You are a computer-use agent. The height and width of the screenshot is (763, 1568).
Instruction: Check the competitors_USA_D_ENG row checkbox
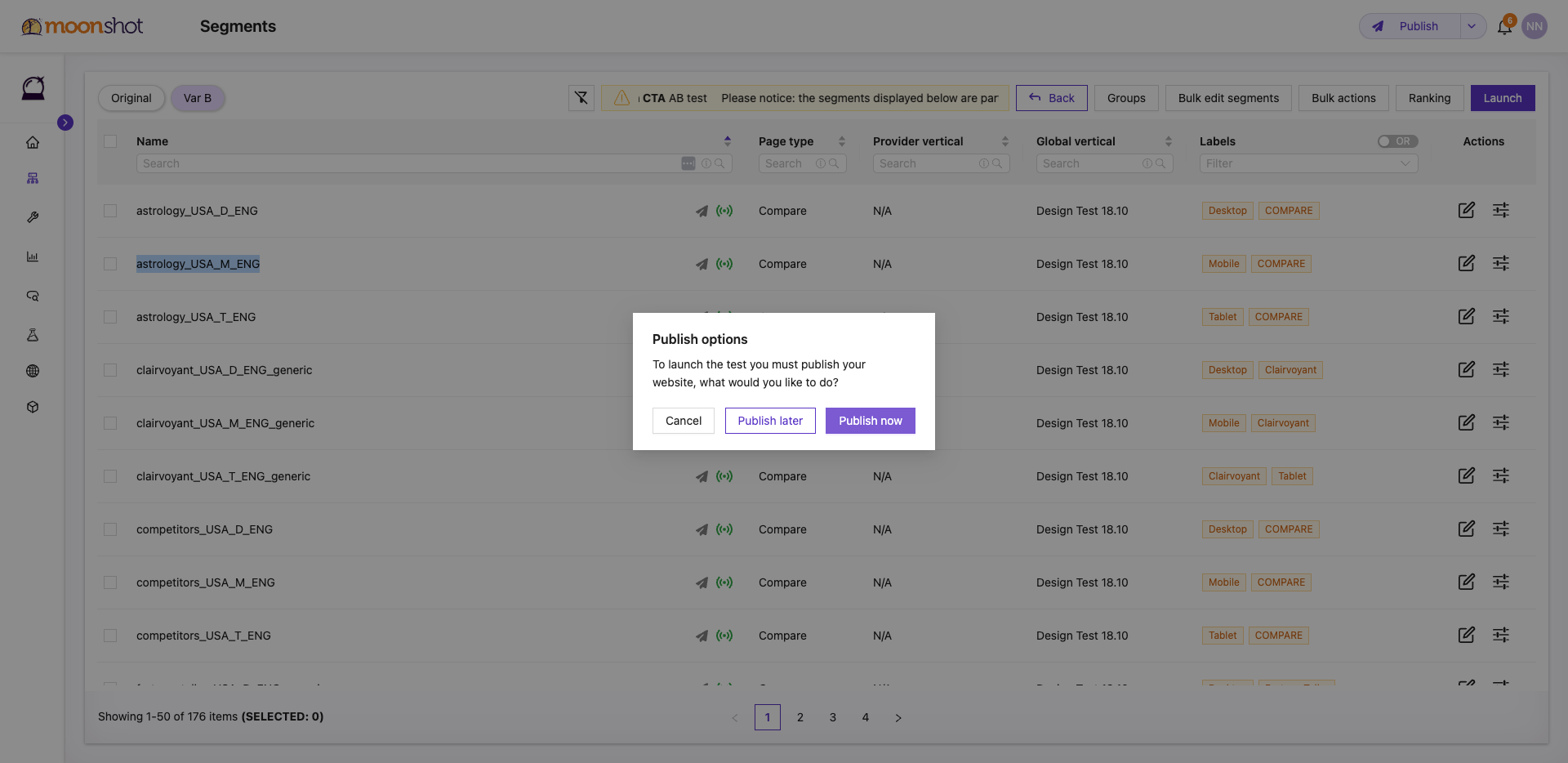[110, 529]
